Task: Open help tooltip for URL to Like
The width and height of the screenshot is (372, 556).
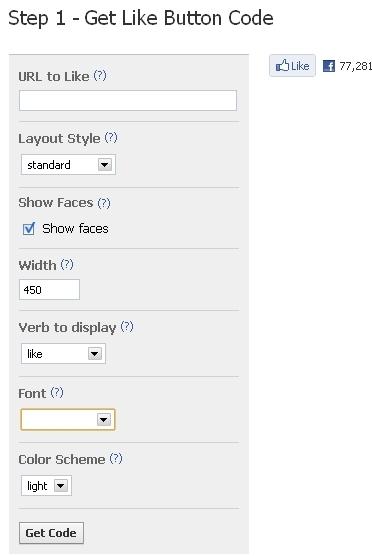Action: click(100, 75)
